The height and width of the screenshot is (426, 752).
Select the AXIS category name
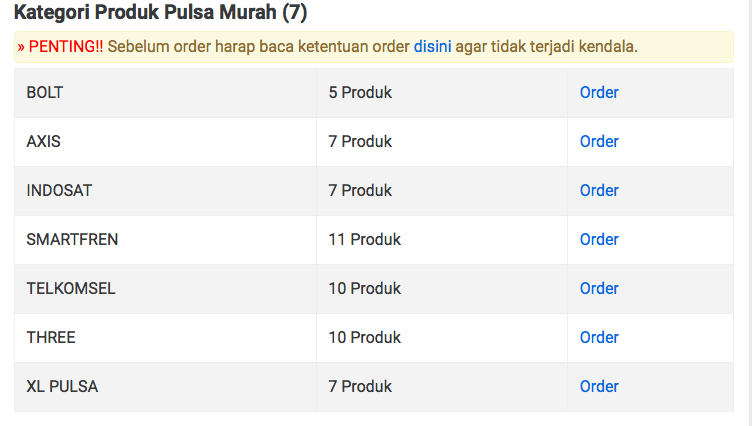(x=43, y=141)
